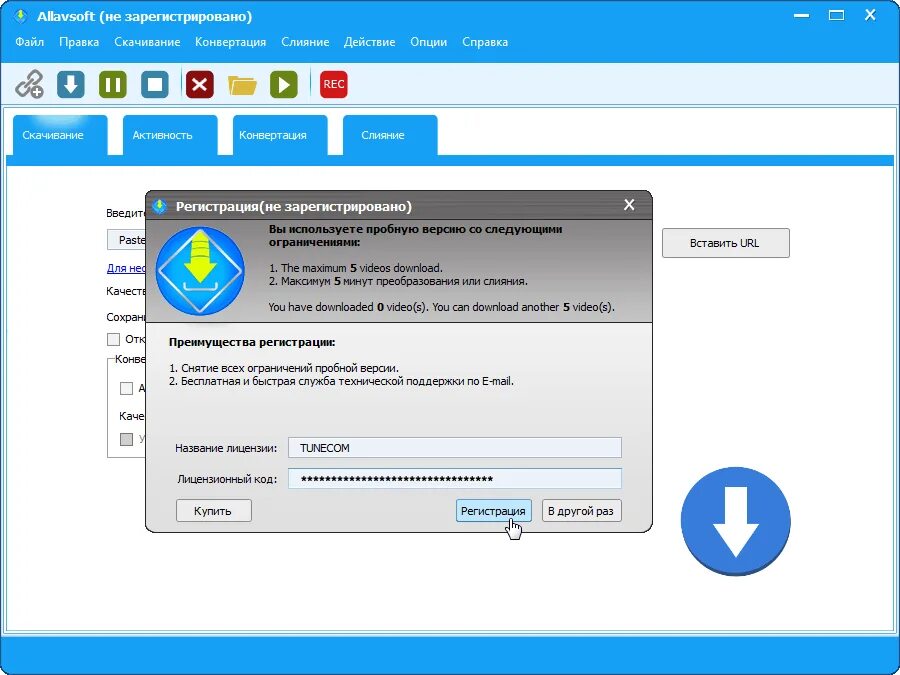This screenshot has height=675, width=900.
Task: Click the paste URL link-plus toolbar icon
Action: (x=29, y=84)
